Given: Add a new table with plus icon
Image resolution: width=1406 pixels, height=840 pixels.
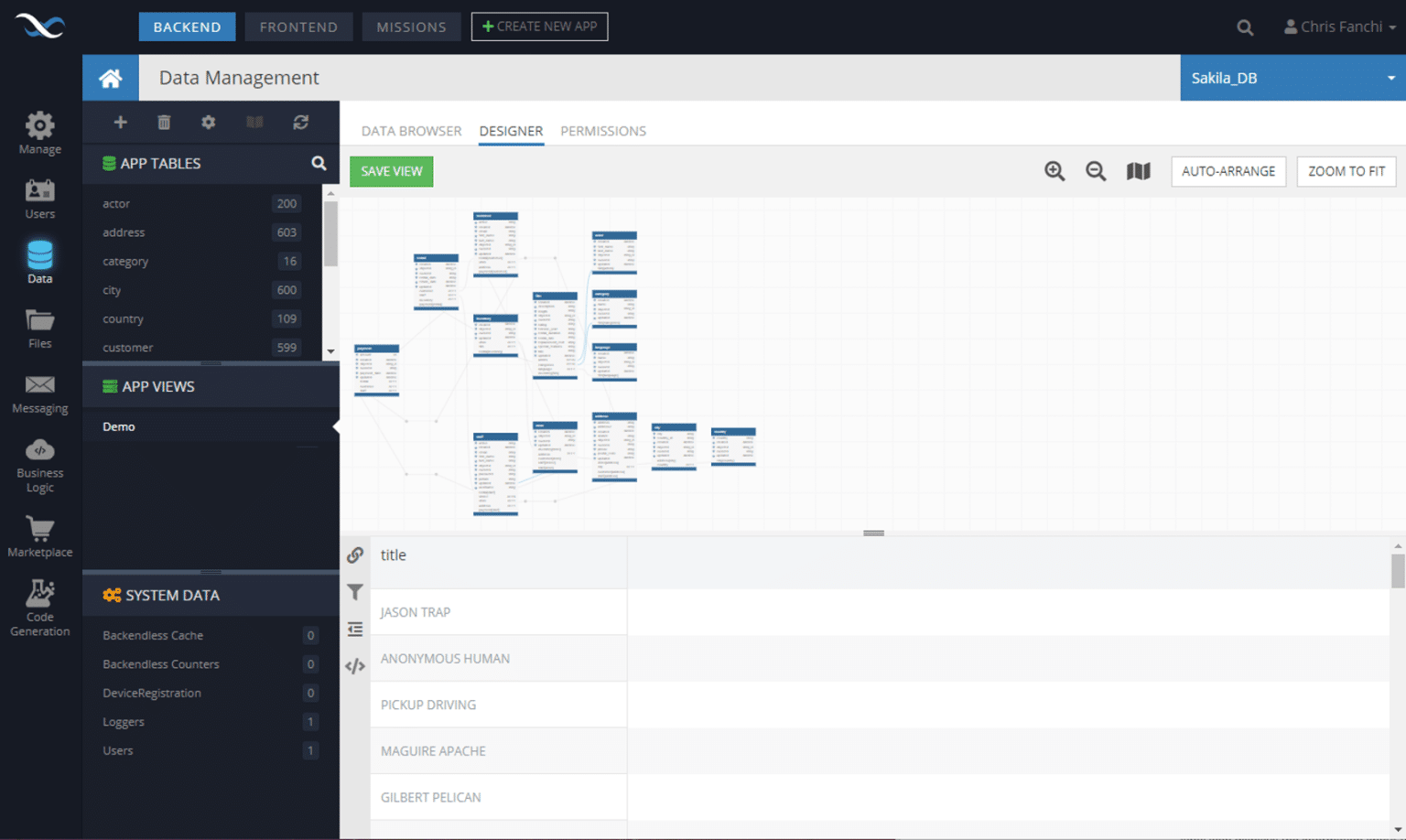Looking at the screenshot, I should [x=120, y=122].
